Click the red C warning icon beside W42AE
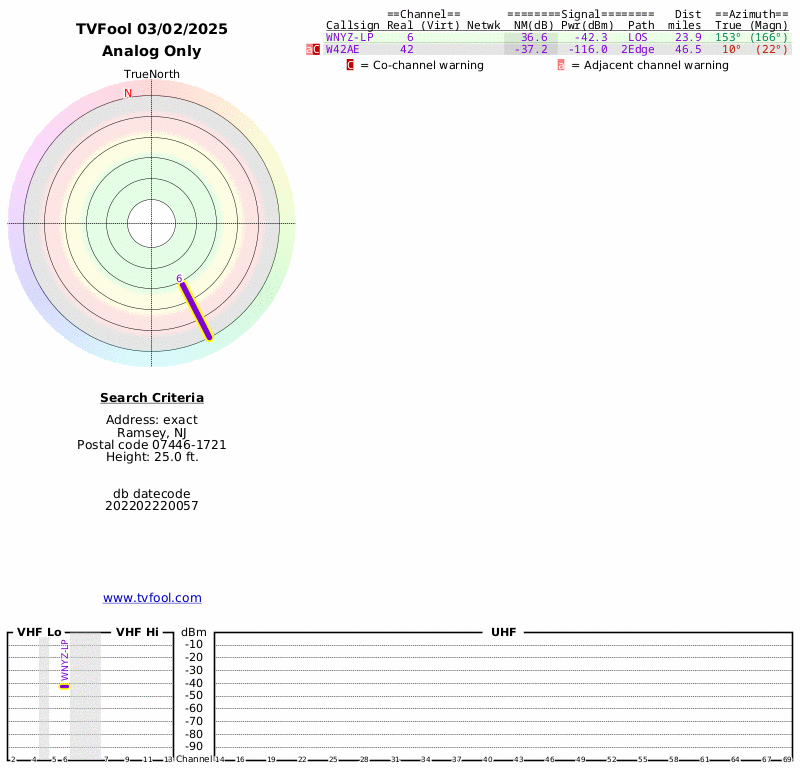800x768 pixels. pyautogui.click(x=316, y=49)
